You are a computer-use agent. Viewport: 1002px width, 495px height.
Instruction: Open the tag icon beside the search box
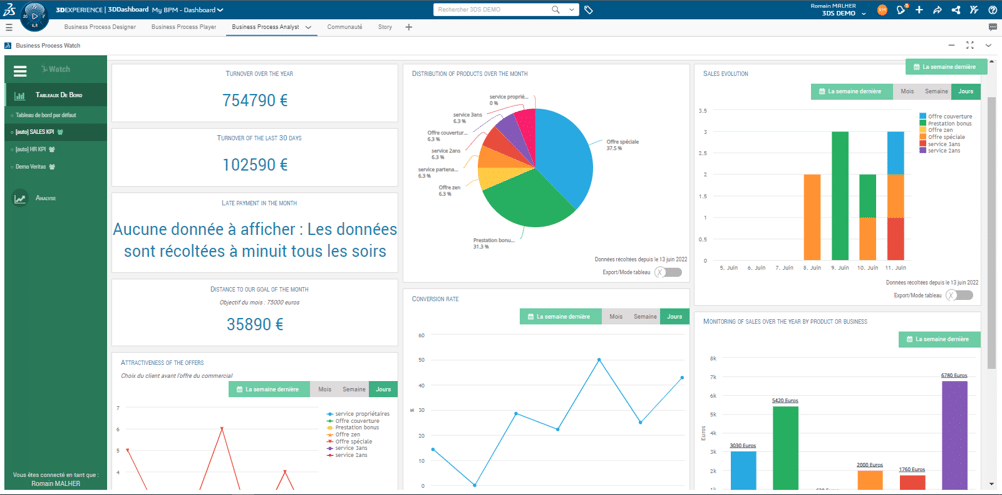pos(589,10)
